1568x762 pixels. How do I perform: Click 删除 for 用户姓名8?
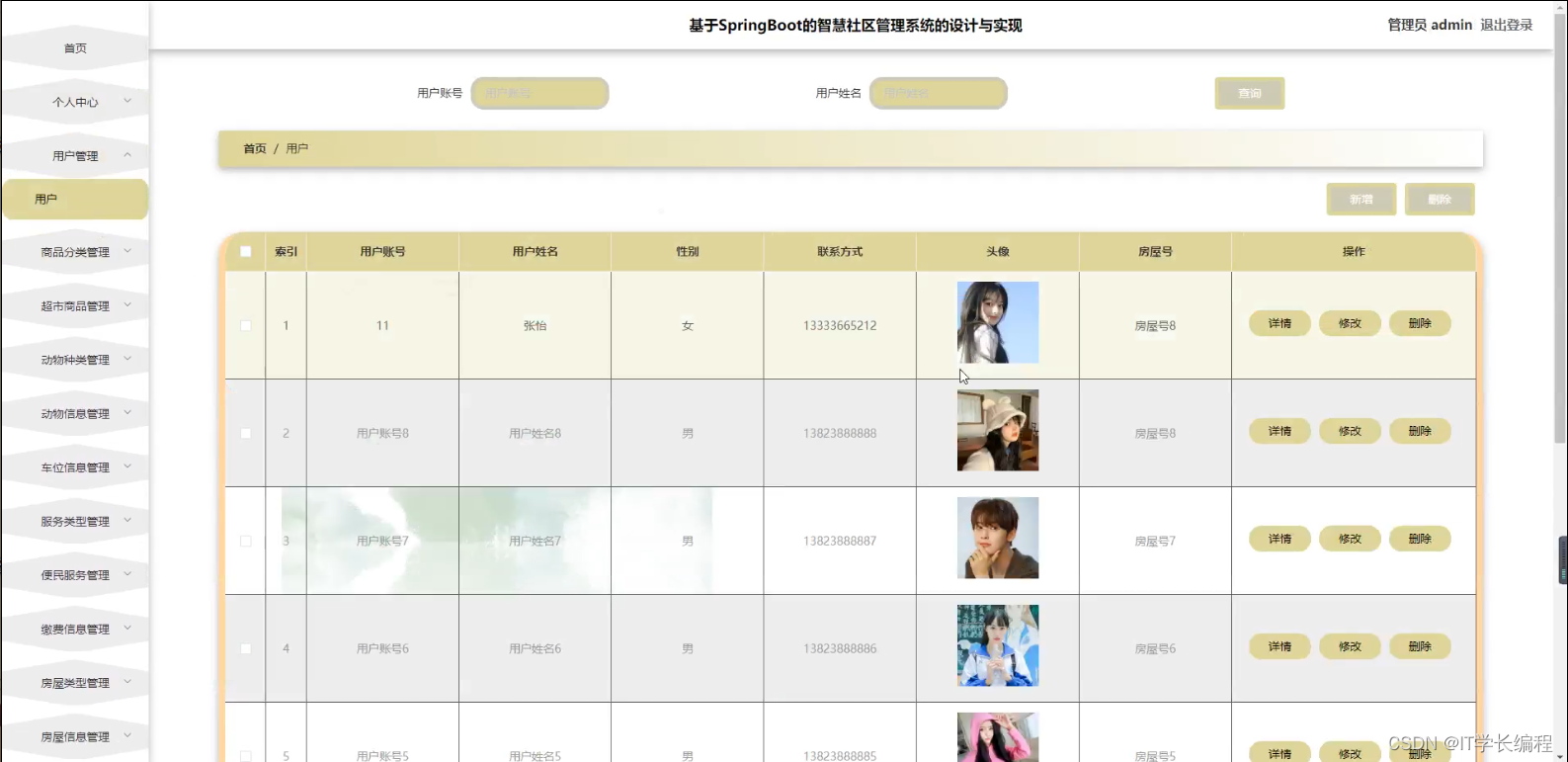[x=1420, y=431]
